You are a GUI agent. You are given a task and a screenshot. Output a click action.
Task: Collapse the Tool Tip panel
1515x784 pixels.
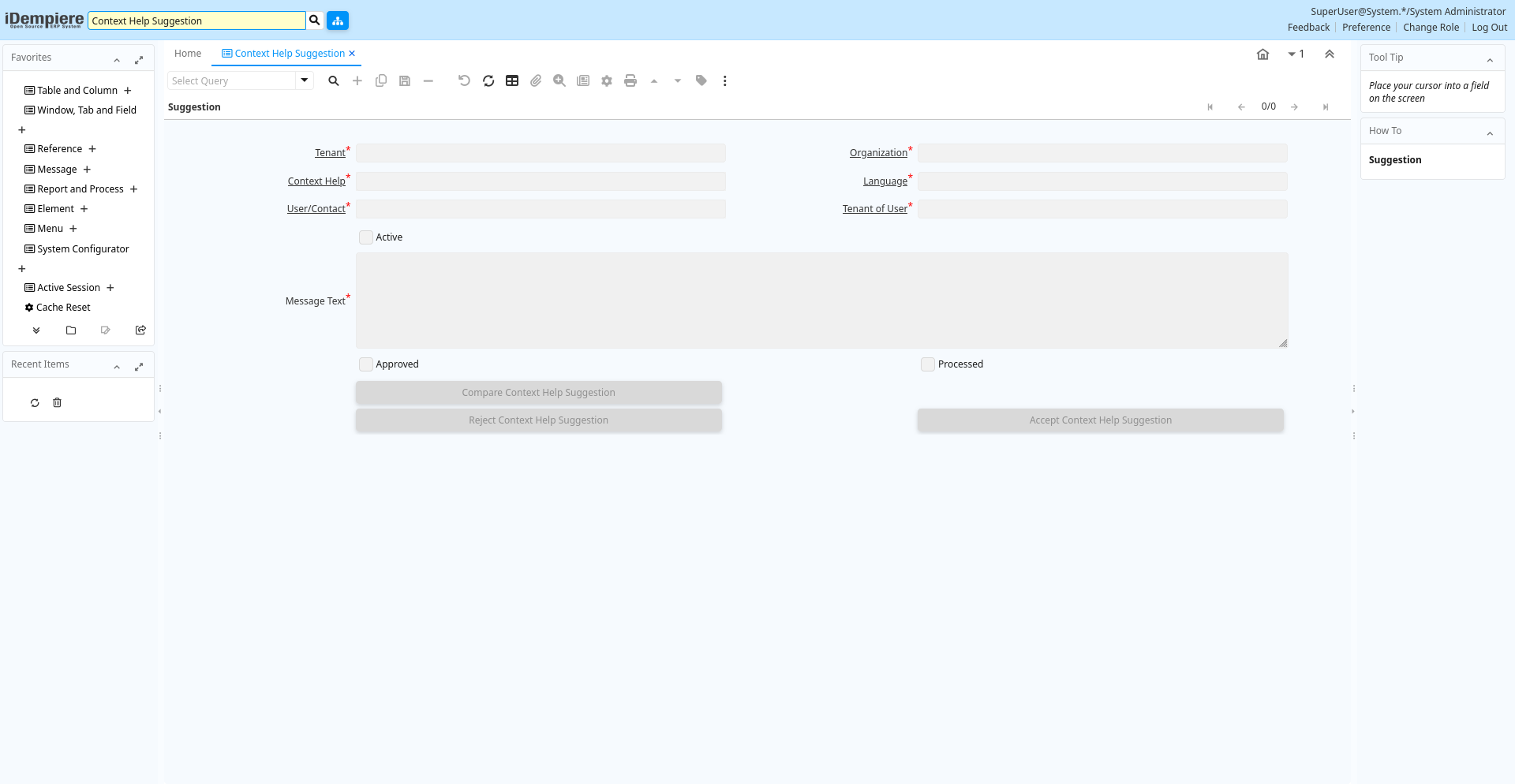(1490, 60)
